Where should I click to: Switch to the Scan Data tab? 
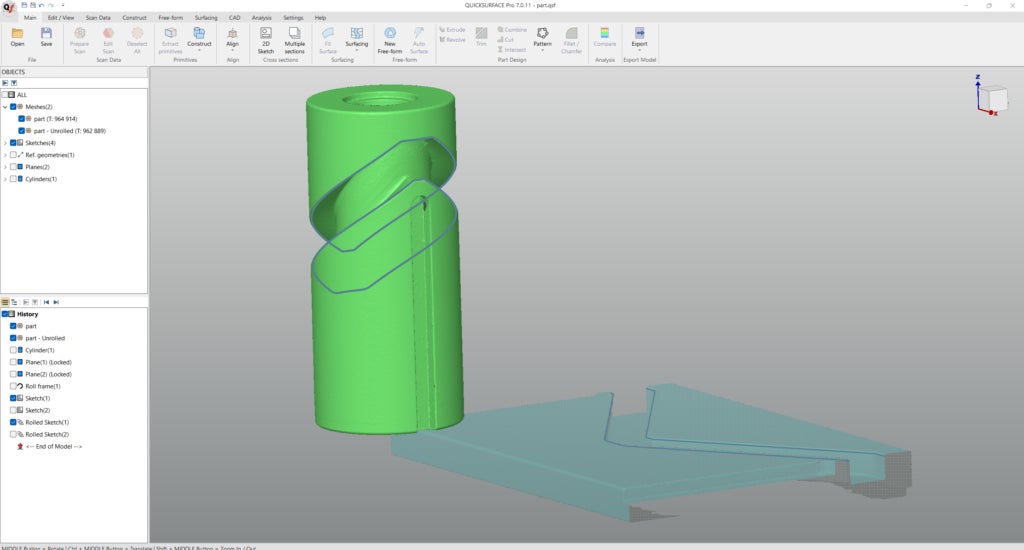click(98, 17)
